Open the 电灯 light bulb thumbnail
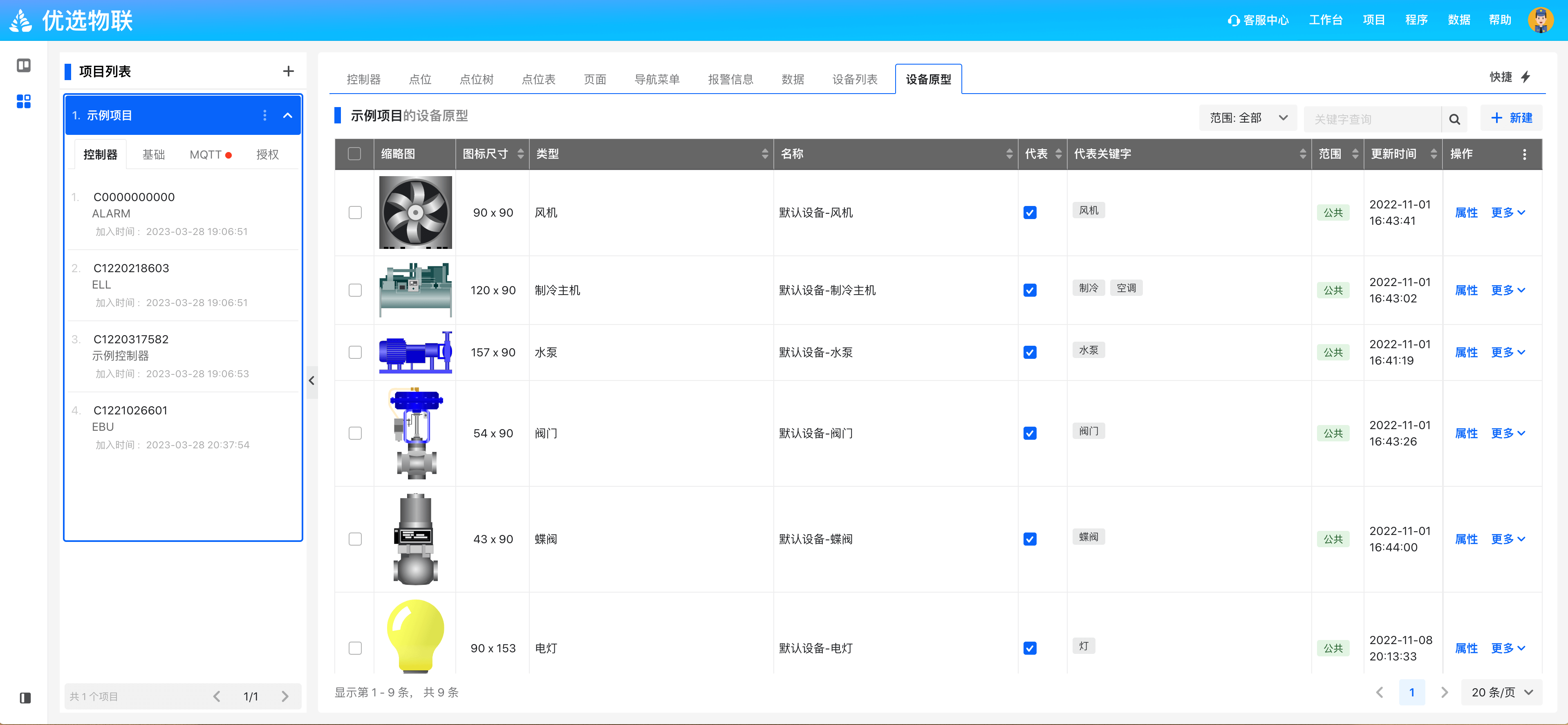 tap(415, 635)
